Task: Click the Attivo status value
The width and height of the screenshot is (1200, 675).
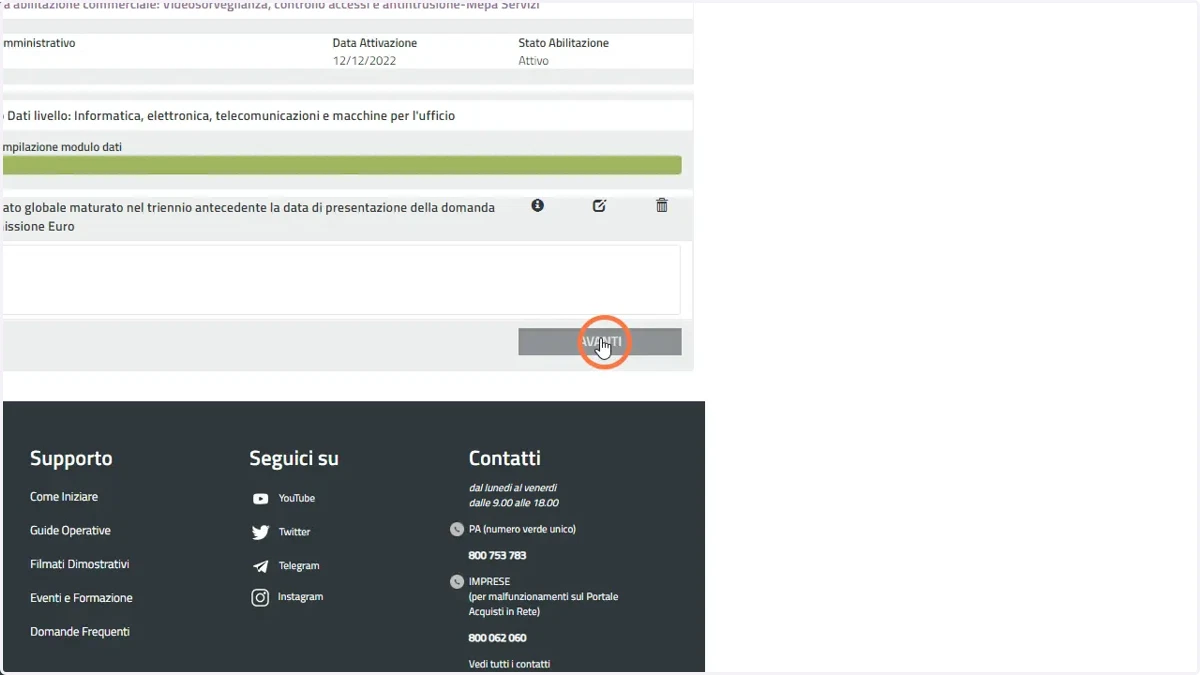Action: point(533,61)
